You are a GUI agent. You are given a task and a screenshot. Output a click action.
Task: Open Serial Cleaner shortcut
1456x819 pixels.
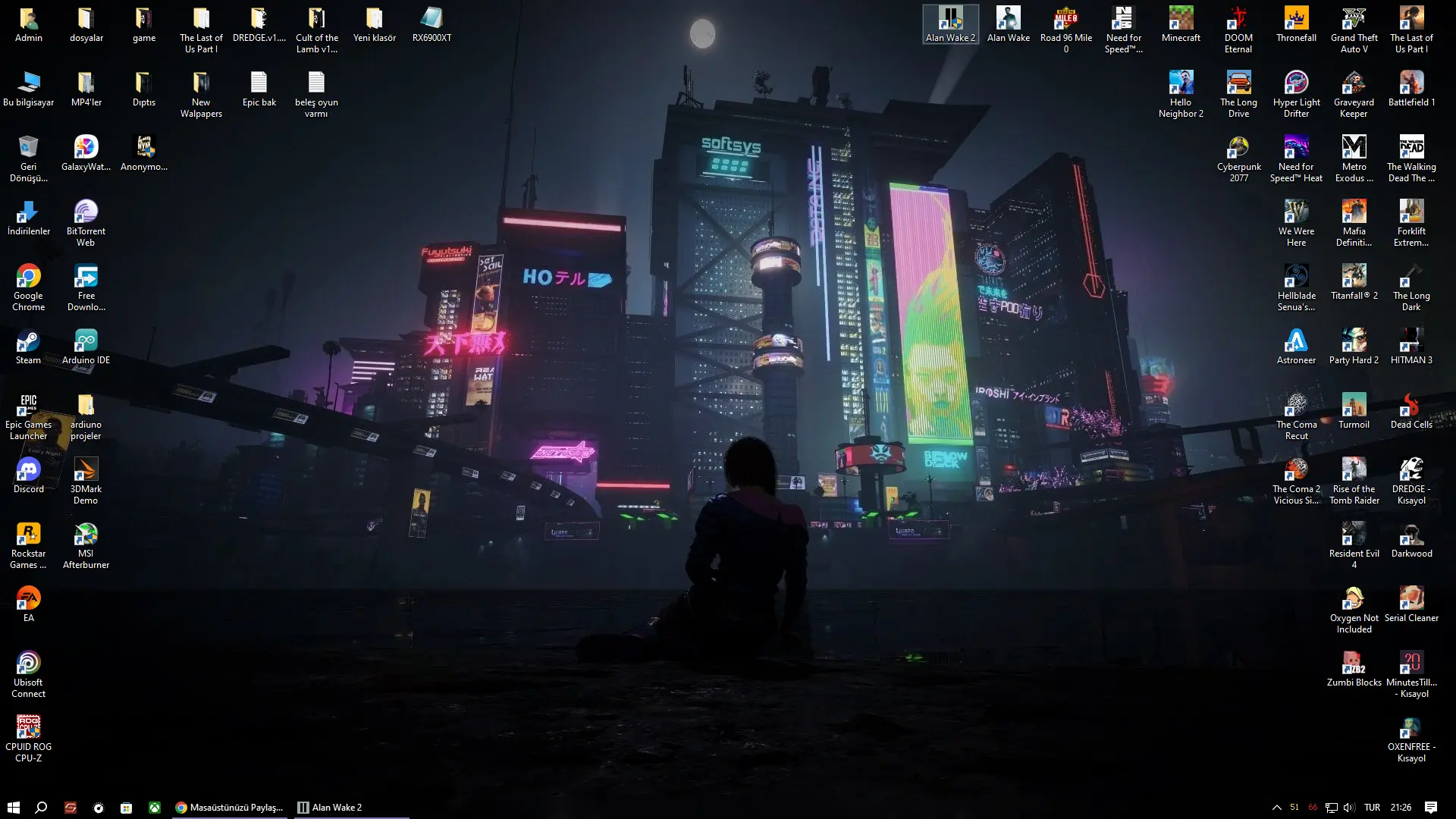[1411, 604]
